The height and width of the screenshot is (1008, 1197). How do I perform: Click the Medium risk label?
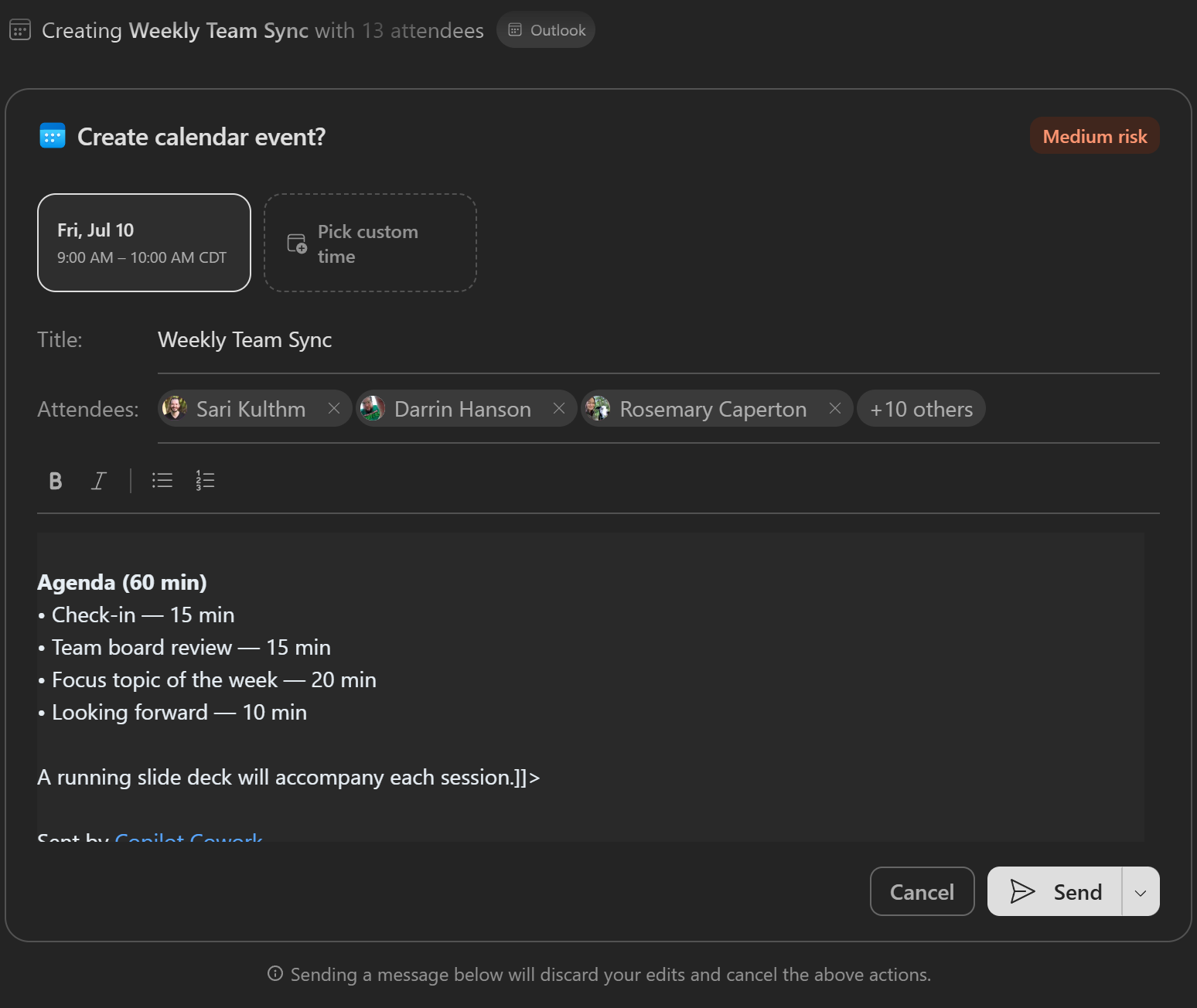pos(1094,136)
